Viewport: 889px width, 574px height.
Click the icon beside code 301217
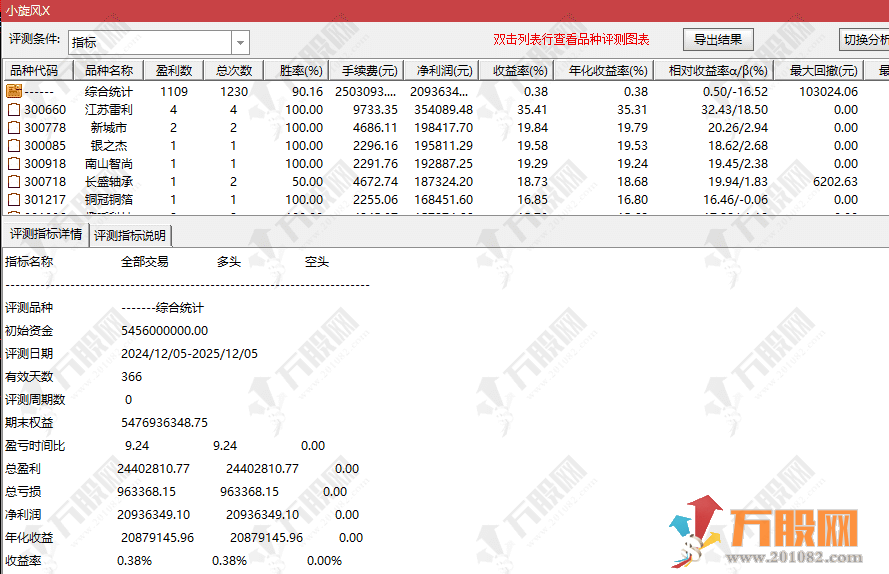(x=14, y=200)
